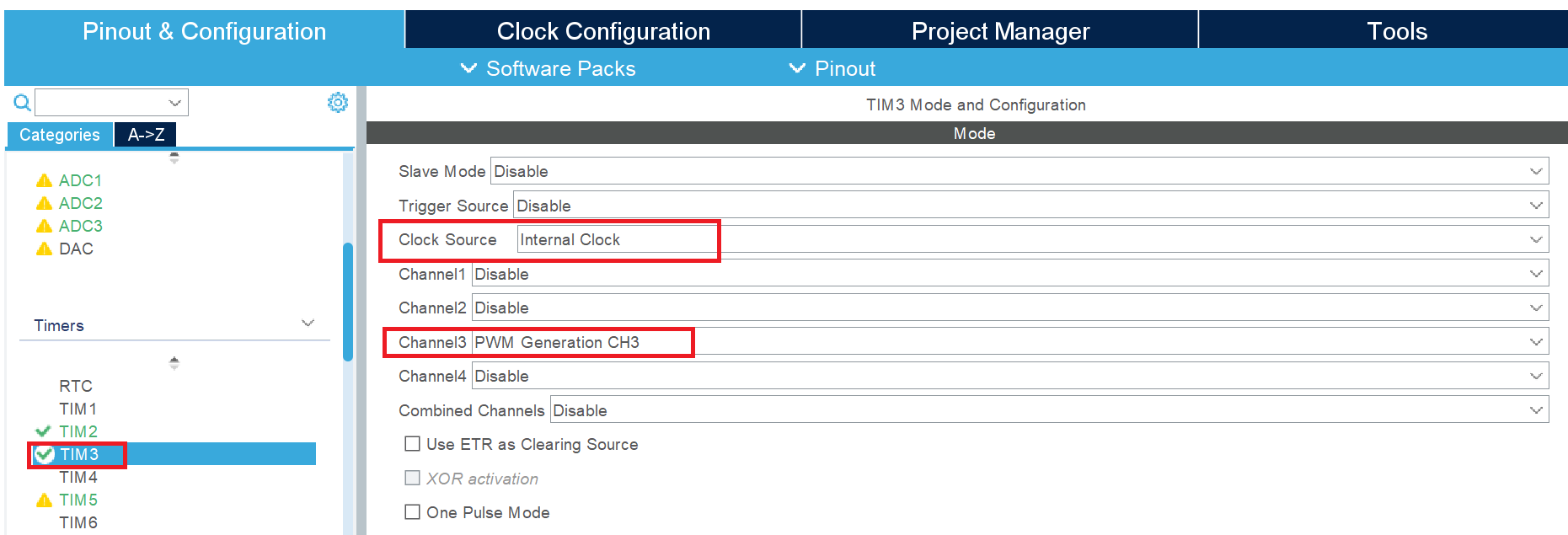Viewport: 1568px width, 535px height.
Task: Click the DAC warning icon
Action: (x=45, y=249)
